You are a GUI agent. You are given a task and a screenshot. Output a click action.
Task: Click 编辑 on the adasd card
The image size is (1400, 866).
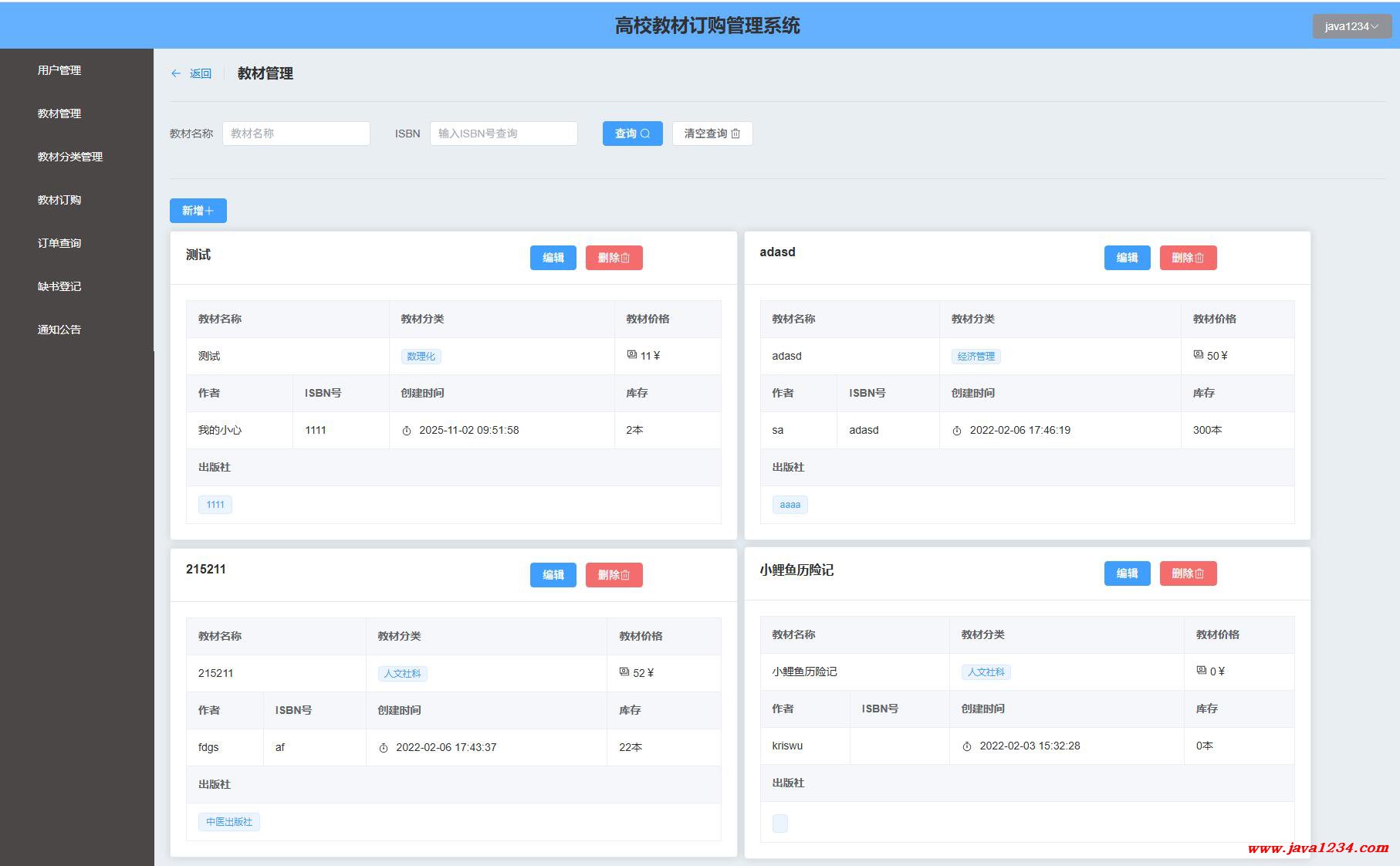tap(1127, 258)
